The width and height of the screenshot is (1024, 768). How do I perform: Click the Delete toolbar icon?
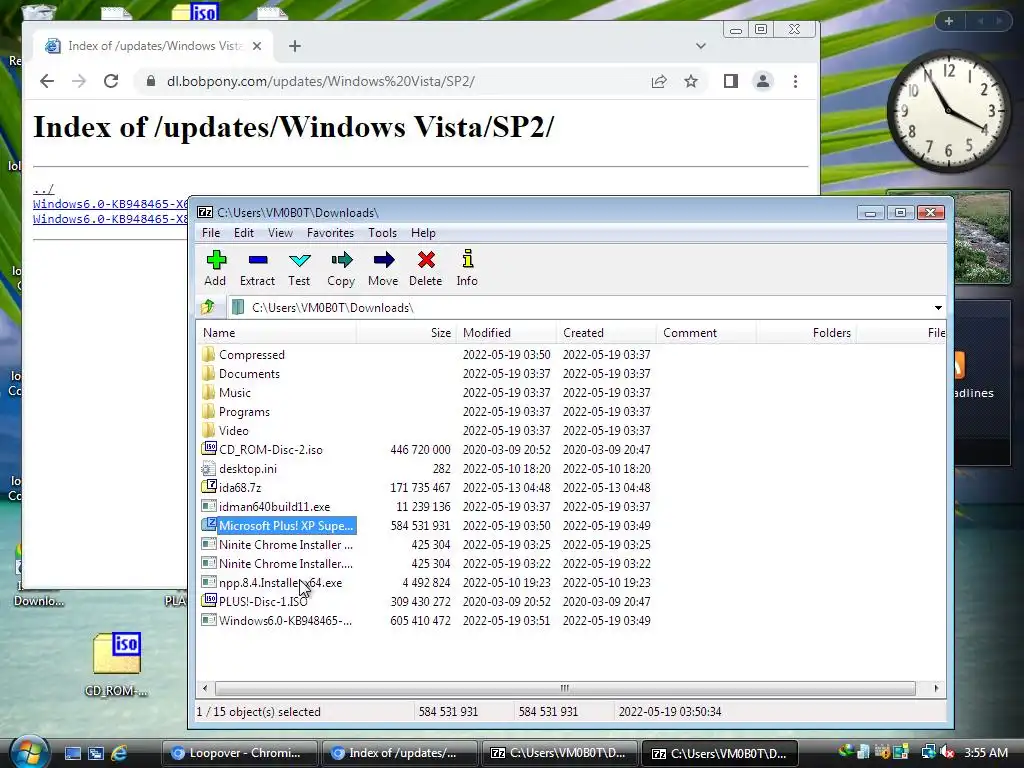426,268
